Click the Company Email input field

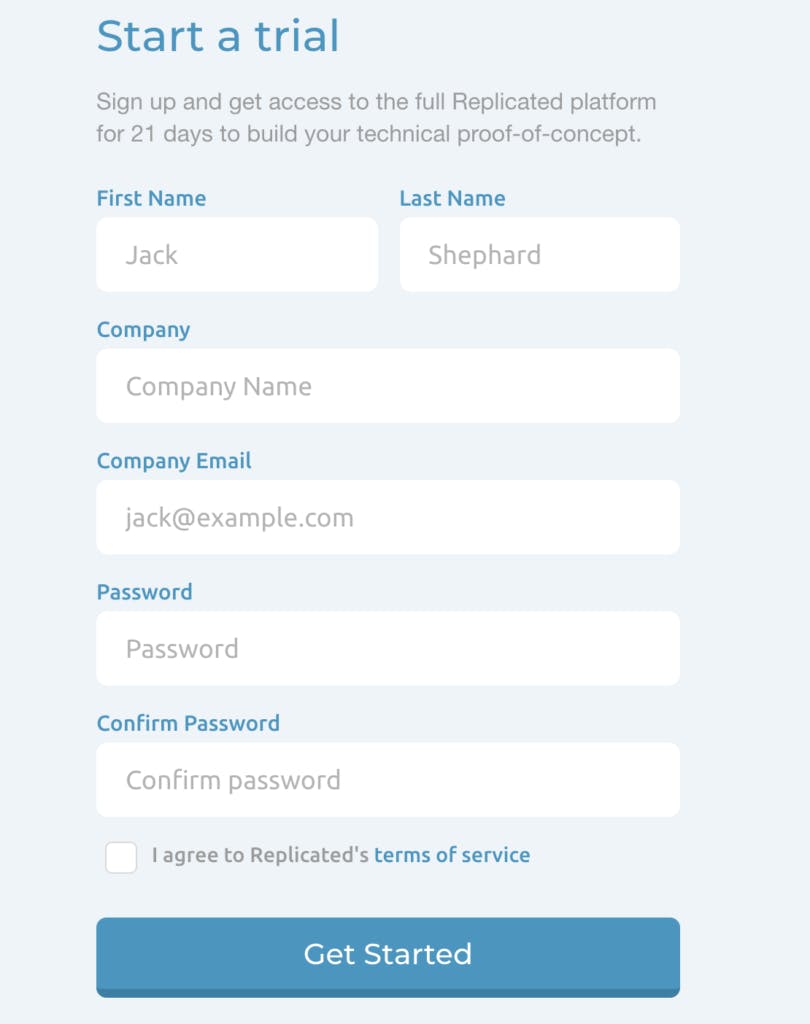(388, 517)
